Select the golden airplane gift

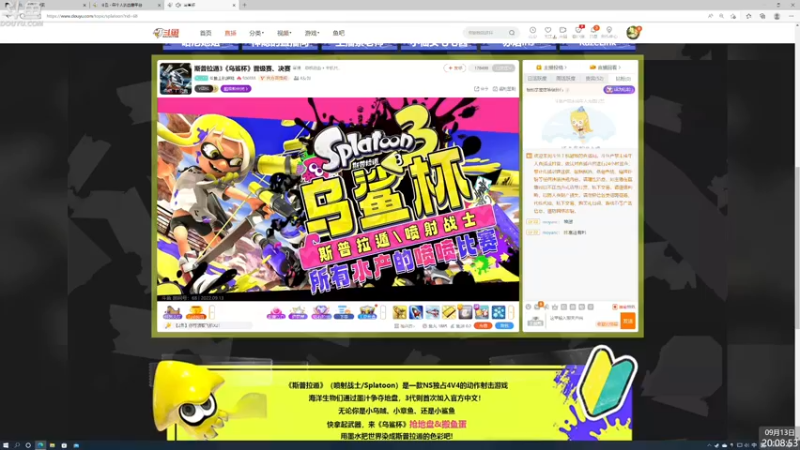point(399,312)
